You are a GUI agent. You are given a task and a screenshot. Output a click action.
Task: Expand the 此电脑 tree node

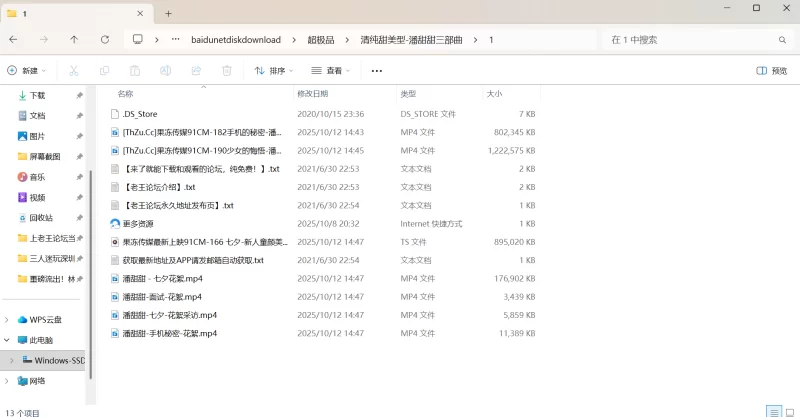8,340
